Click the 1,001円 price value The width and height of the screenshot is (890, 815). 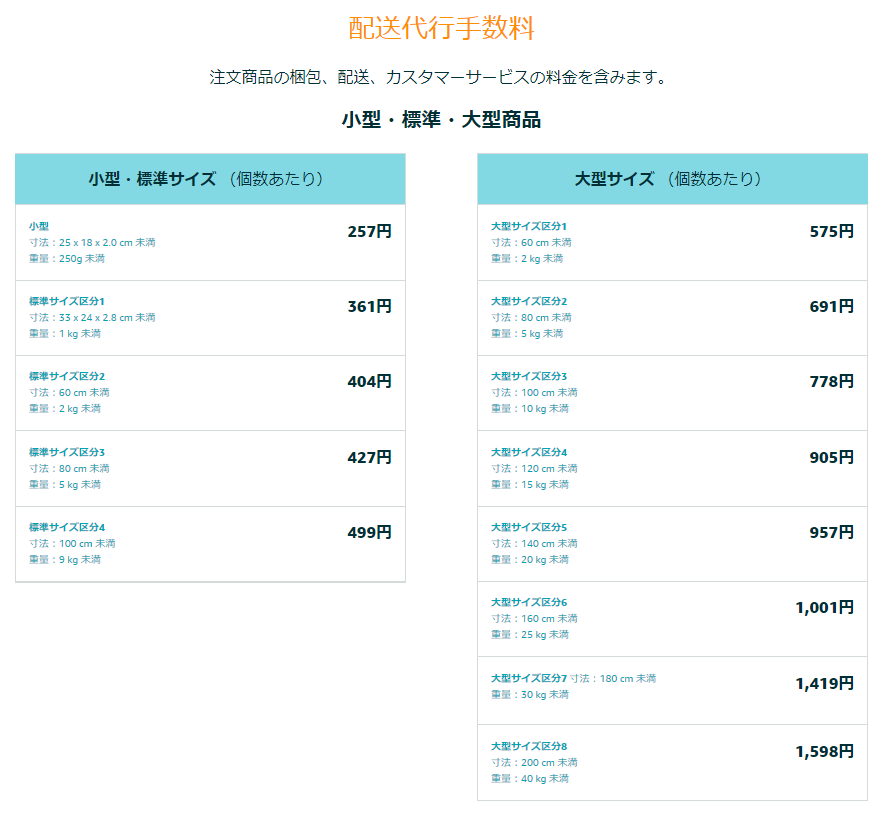pos(824,608)
